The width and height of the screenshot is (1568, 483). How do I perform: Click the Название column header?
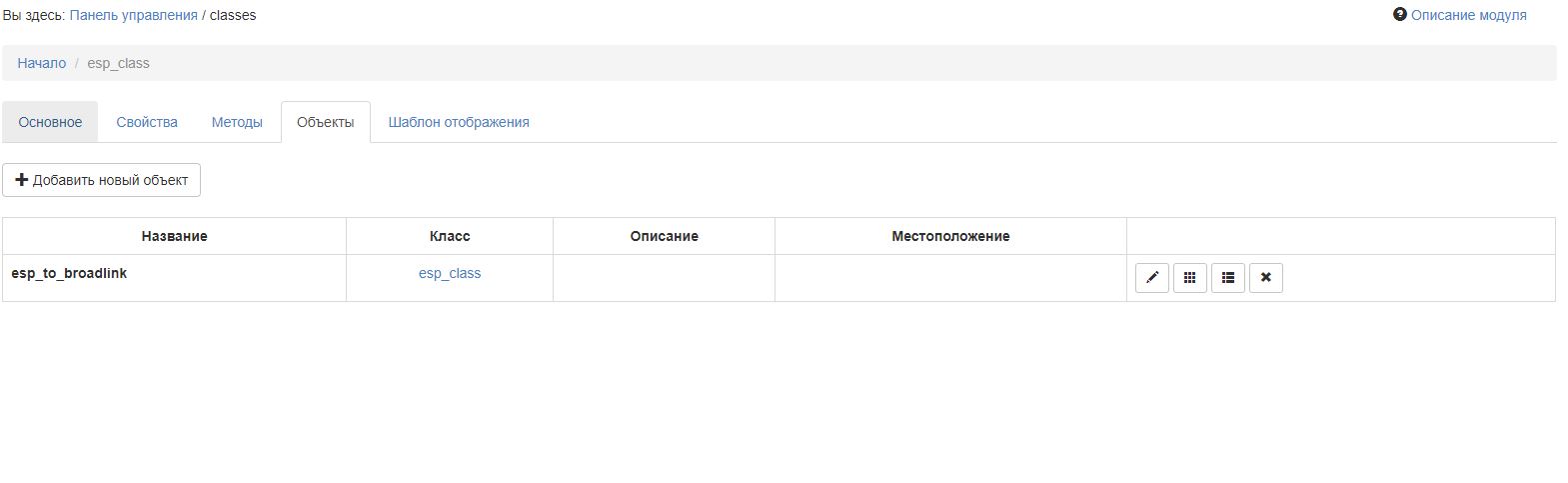[x=175, y=236]
